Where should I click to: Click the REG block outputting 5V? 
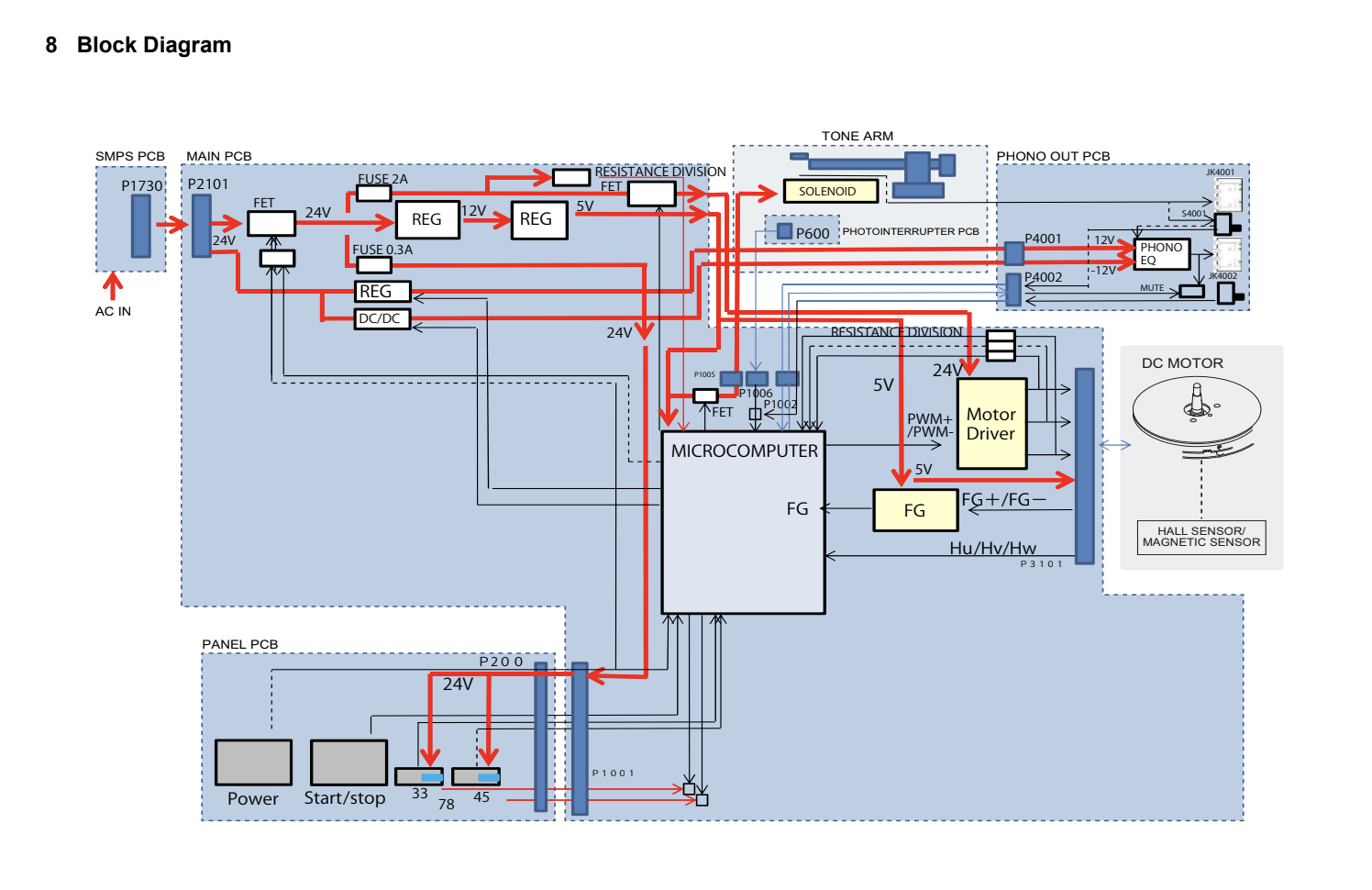click(x=538, y=219)
